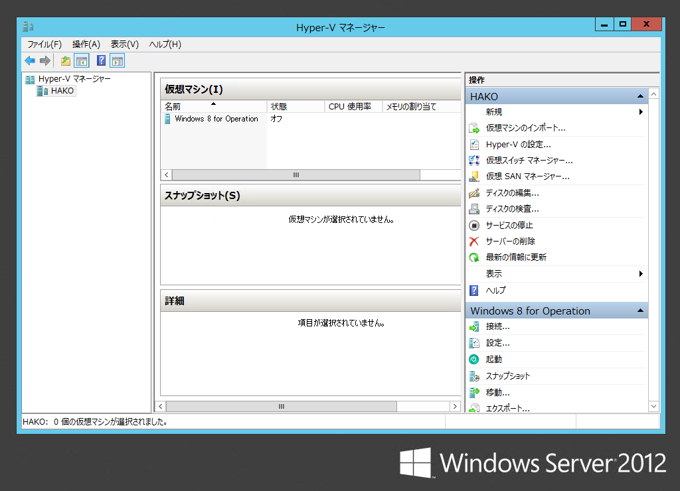
Task: Sort by the 名前 column header
Action: [x=213, y=106]
